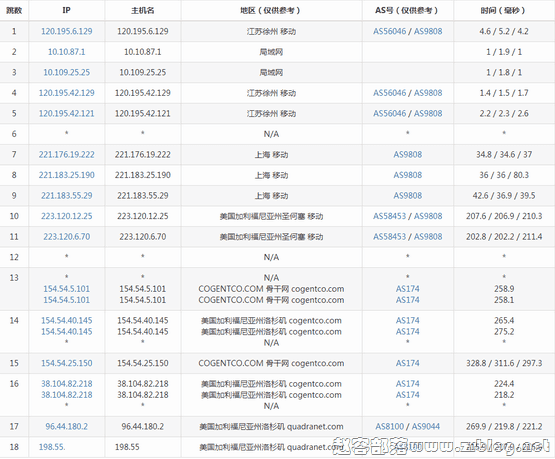The image size is (555, 459).
Task: Click the 10.10.87.1 IP link
Action: [67, 52]
